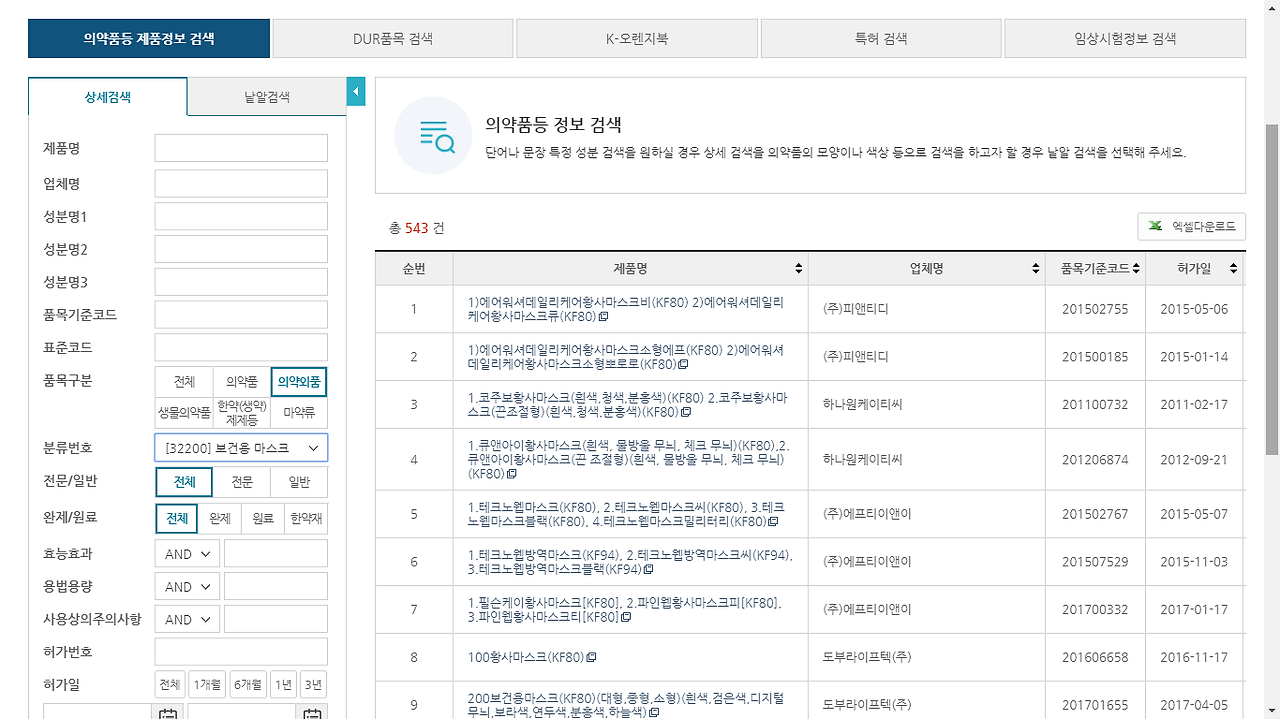The image size is (1280, 719).
Task: Focus the 성분명2 input field
Action: click(241, 249)
